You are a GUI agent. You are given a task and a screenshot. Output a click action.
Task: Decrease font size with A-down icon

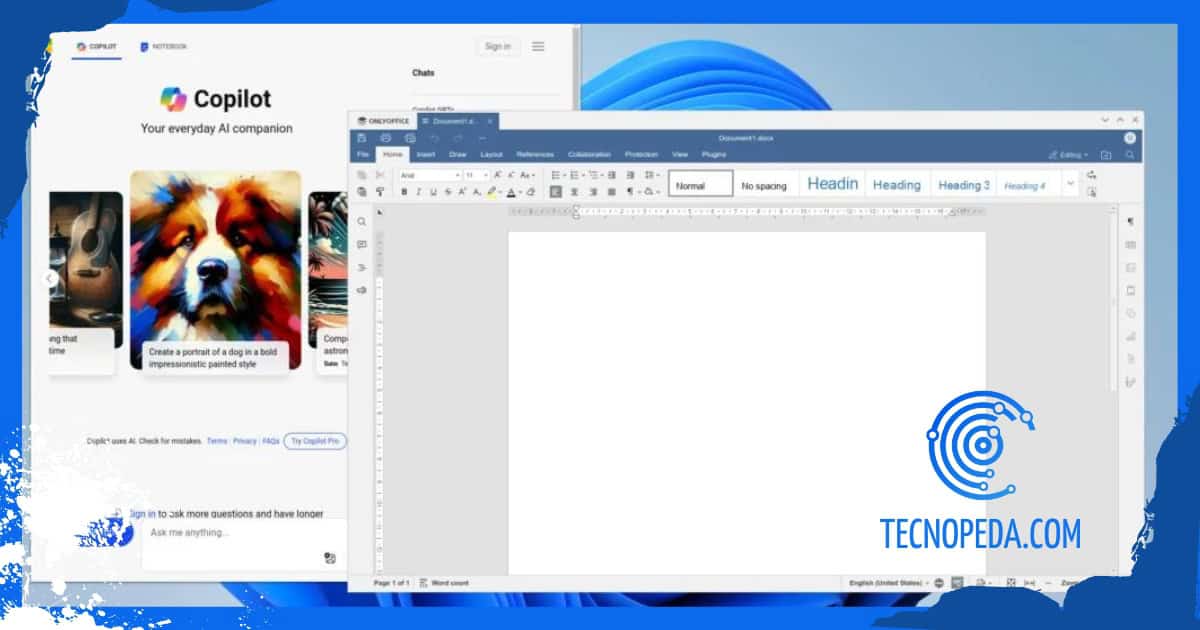(510, 175)
